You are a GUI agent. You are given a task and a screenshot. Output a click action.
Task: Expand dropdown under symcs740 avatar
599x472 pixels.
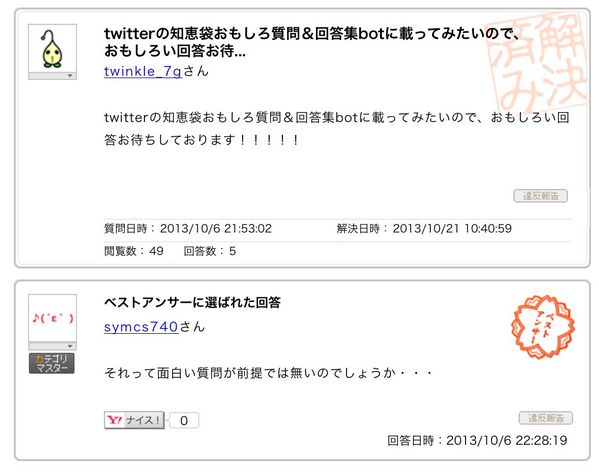(52, 346)
